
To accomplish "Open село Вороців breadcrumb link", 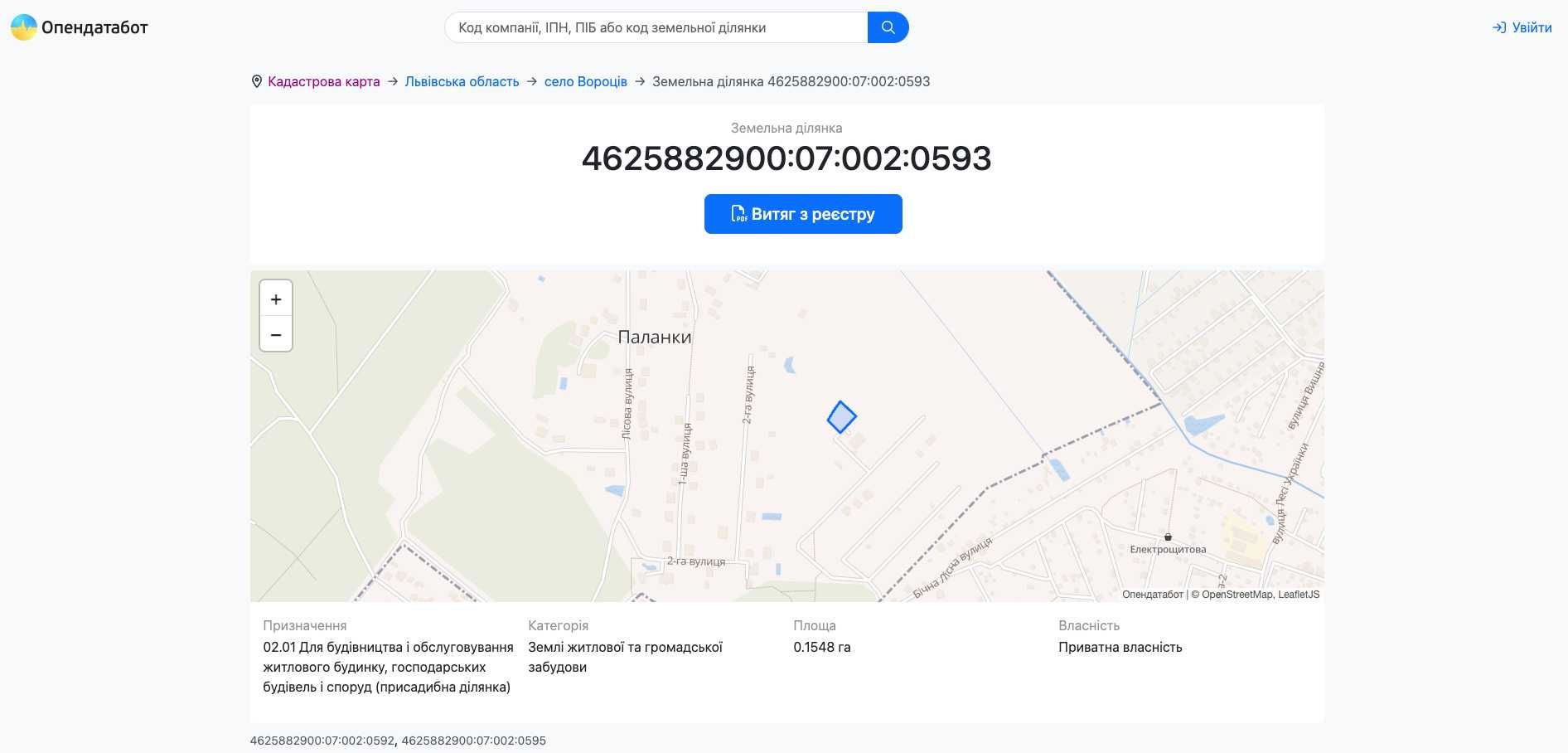I will (585, 81).
